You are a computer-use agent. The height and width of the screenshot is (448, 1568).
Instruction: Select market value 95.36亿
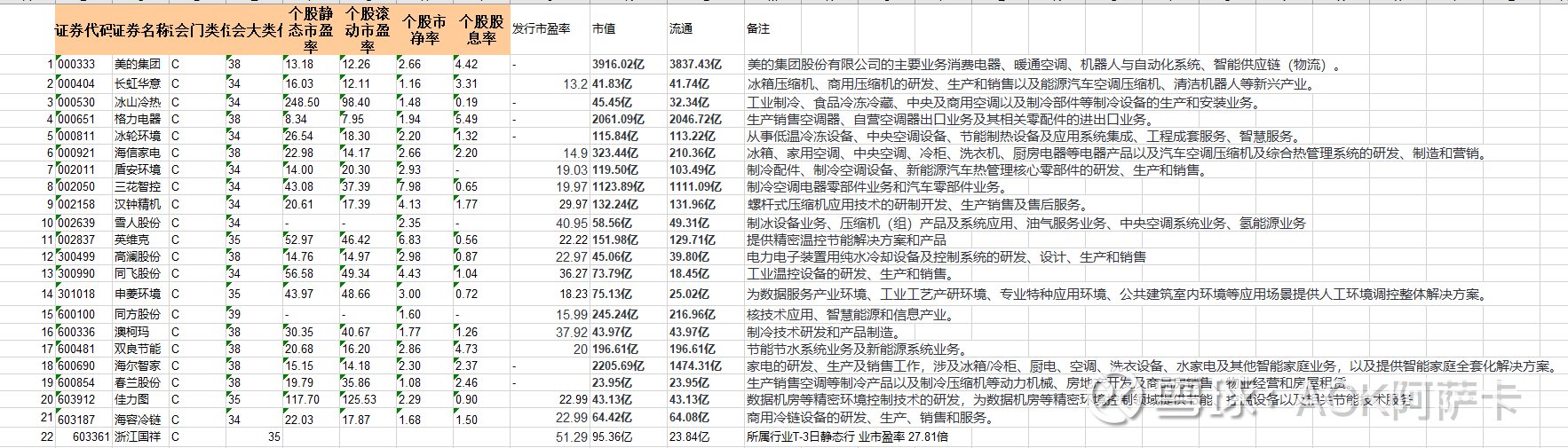pyautogui.click(x=612, y=436)
